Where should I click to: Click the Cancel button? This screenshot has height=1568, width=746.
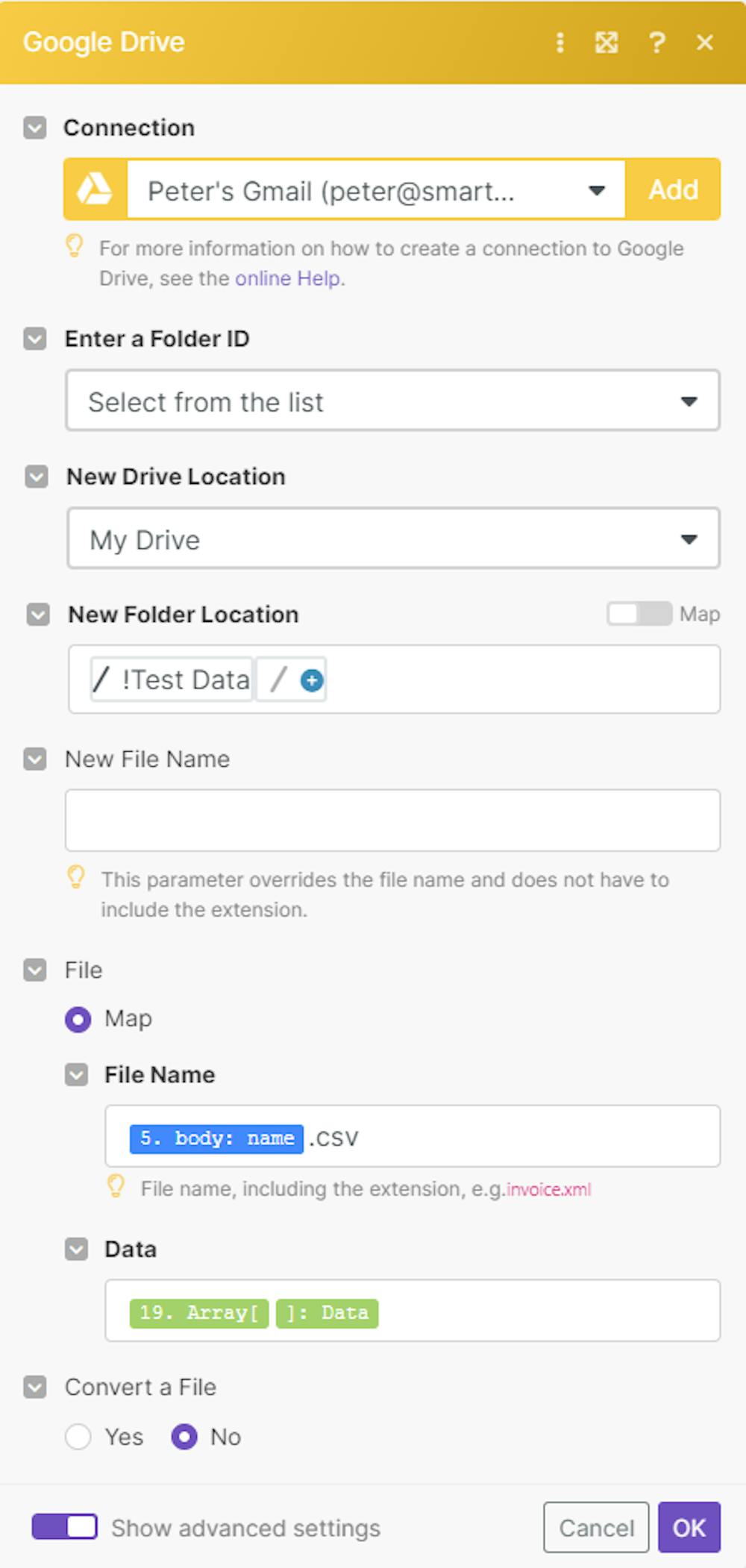pyautogui.click(x=596, y=1528)
